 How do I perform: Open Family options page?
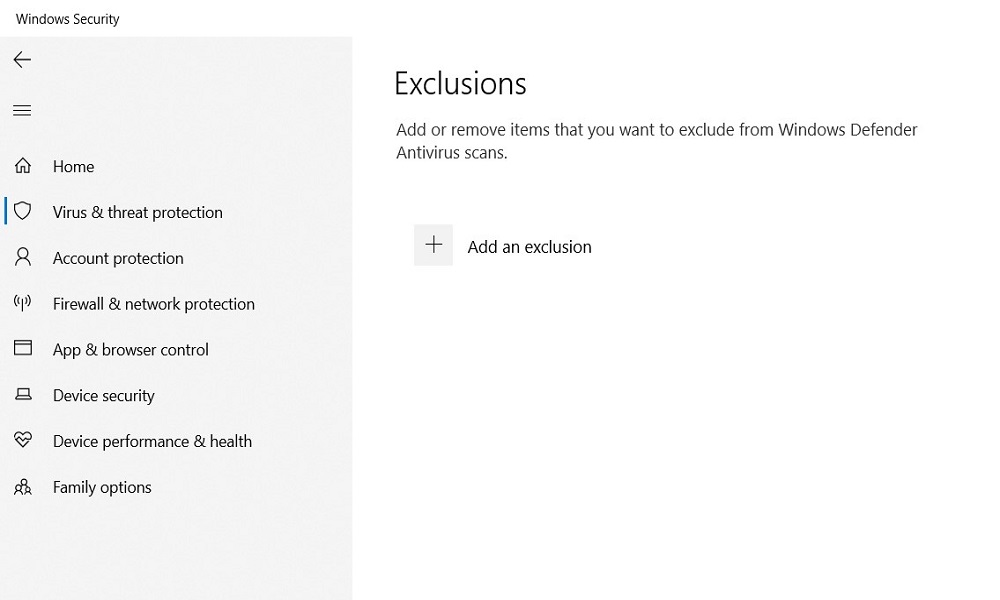click(102, 488)
